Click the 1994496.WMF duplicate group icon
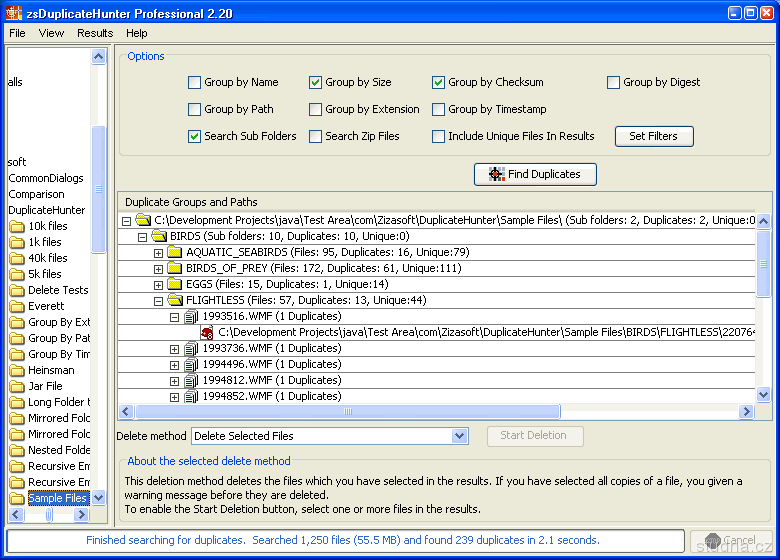Screen dimensions: 780x560 click(x=191, y=364)
